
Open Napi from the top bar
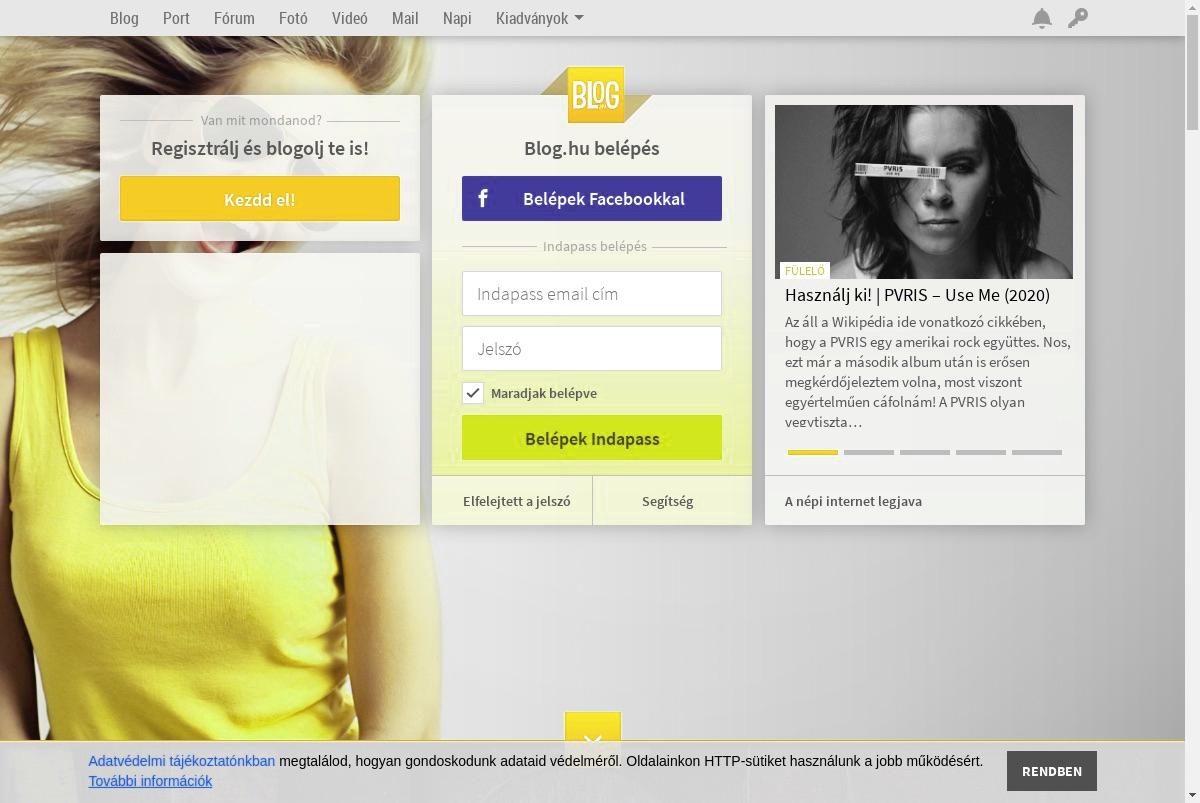pos(457,18)
